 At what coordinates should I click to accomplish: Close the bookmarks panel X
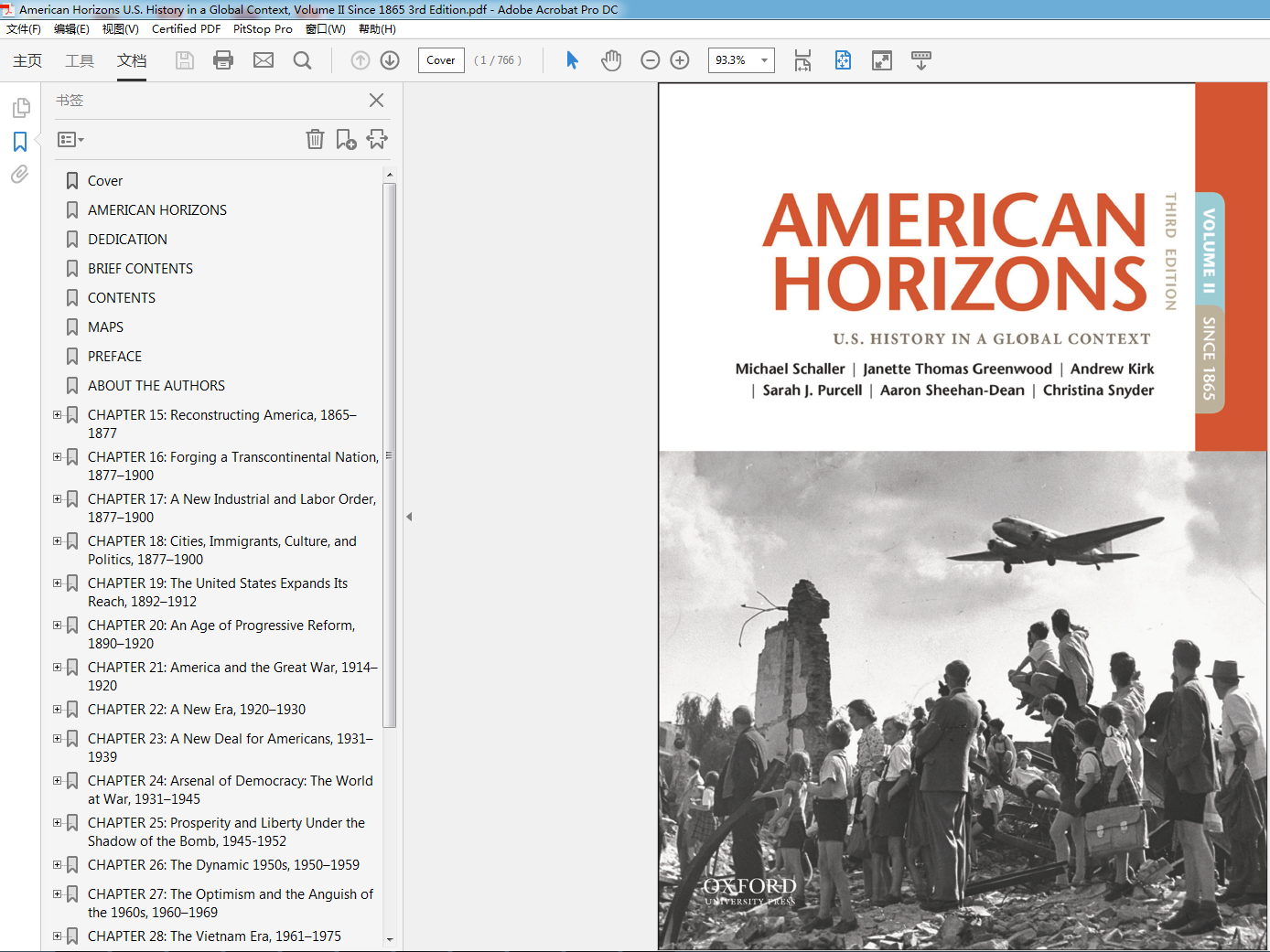tap(376, 101)
